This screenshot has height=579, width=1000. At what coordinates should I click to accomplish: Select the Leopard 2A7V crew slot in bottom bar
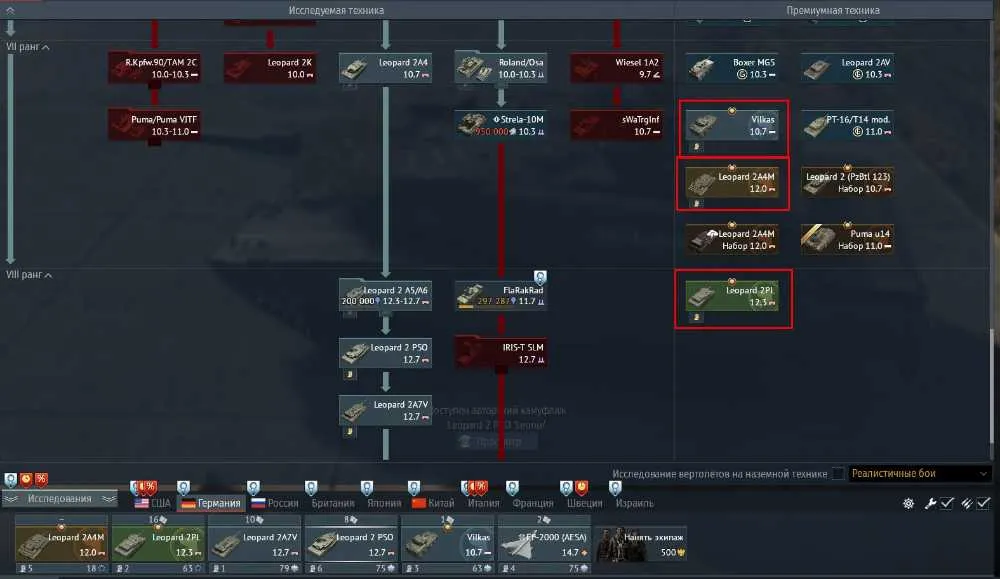(x=254, y=545)
